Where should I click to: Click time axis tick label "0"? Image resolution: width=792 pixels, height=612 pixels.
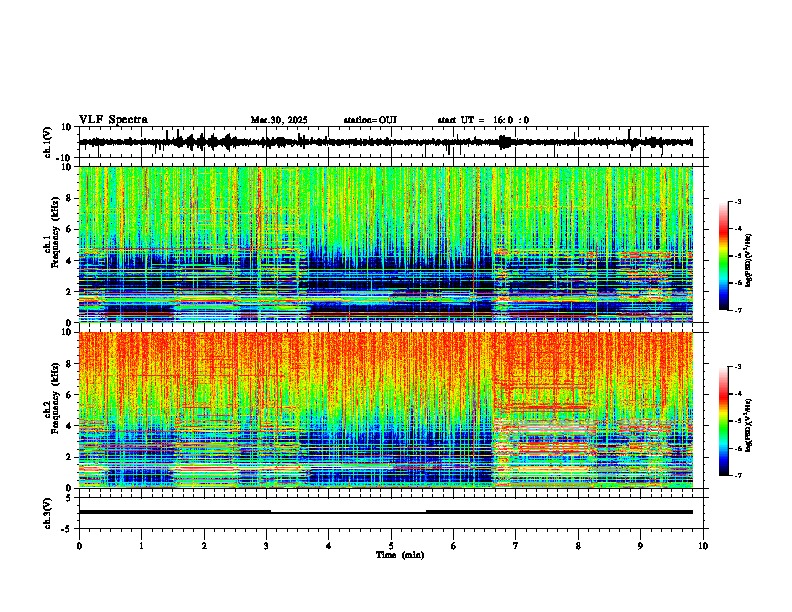click(79, 546)
